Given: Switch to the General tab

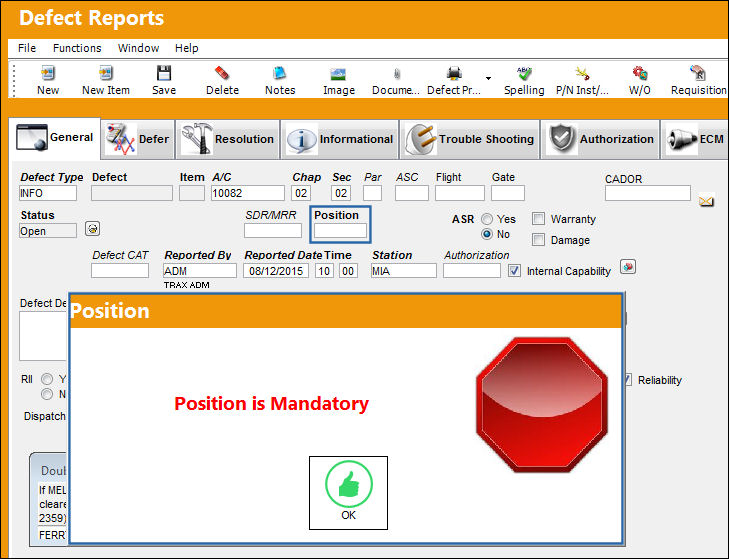Looking at the screenshot, I should tap(54, 138).
